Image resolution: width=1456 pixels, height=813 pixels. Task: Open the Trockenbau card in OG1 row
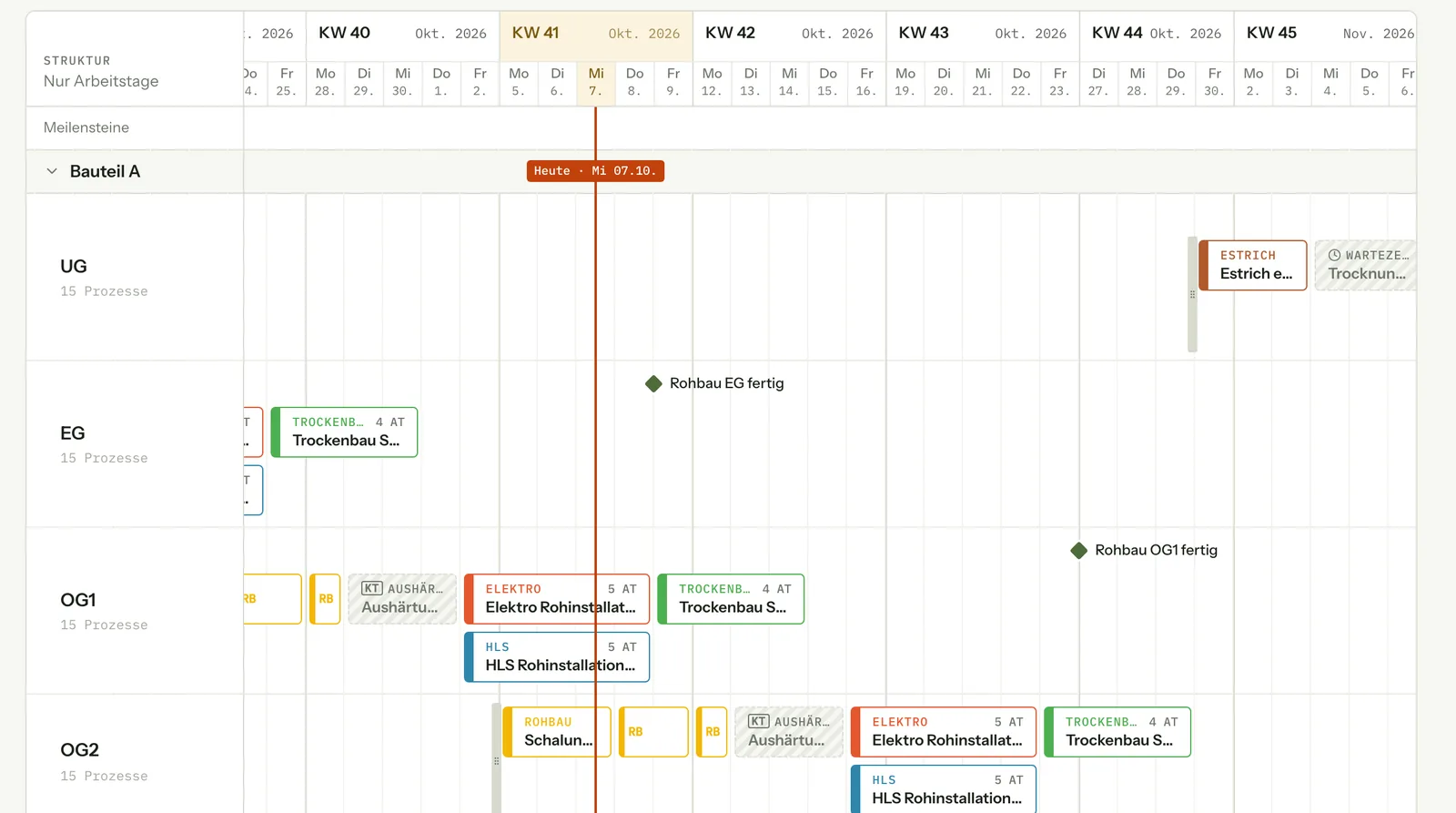(731, 598)
